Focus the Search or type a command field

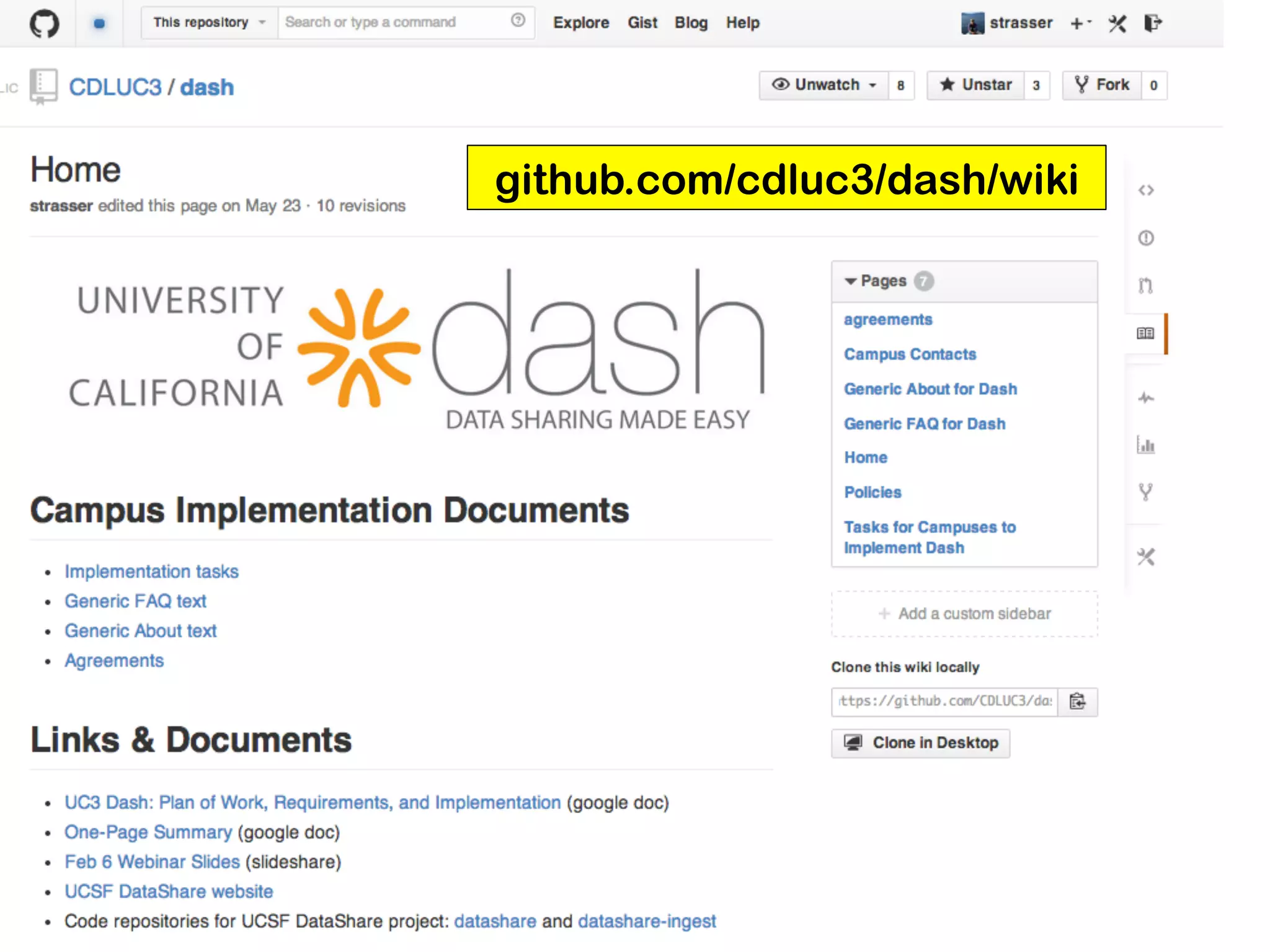click(406, 23)
